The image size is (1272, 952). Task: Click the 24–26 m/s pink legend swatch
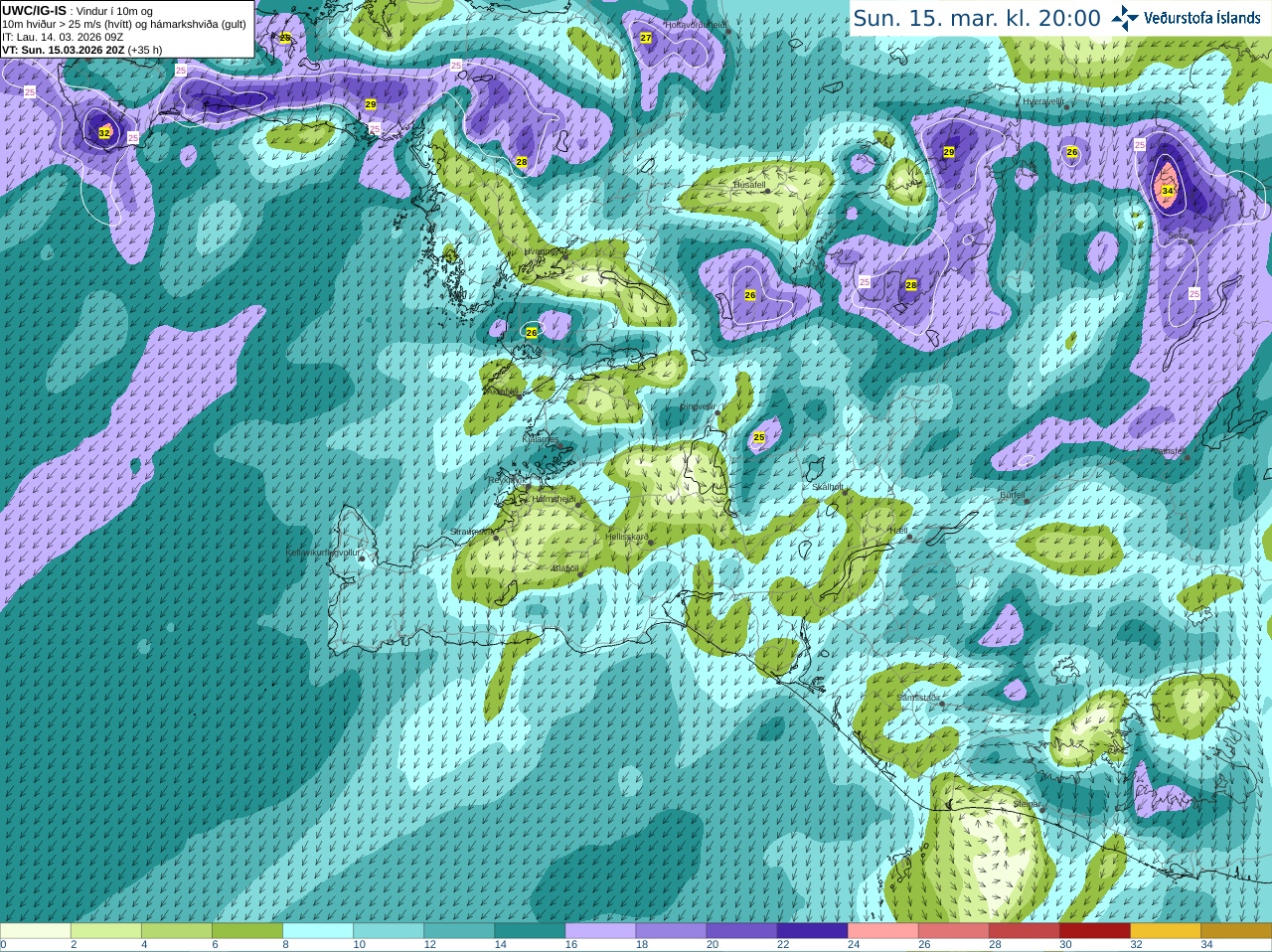click(x=883, y=931)
